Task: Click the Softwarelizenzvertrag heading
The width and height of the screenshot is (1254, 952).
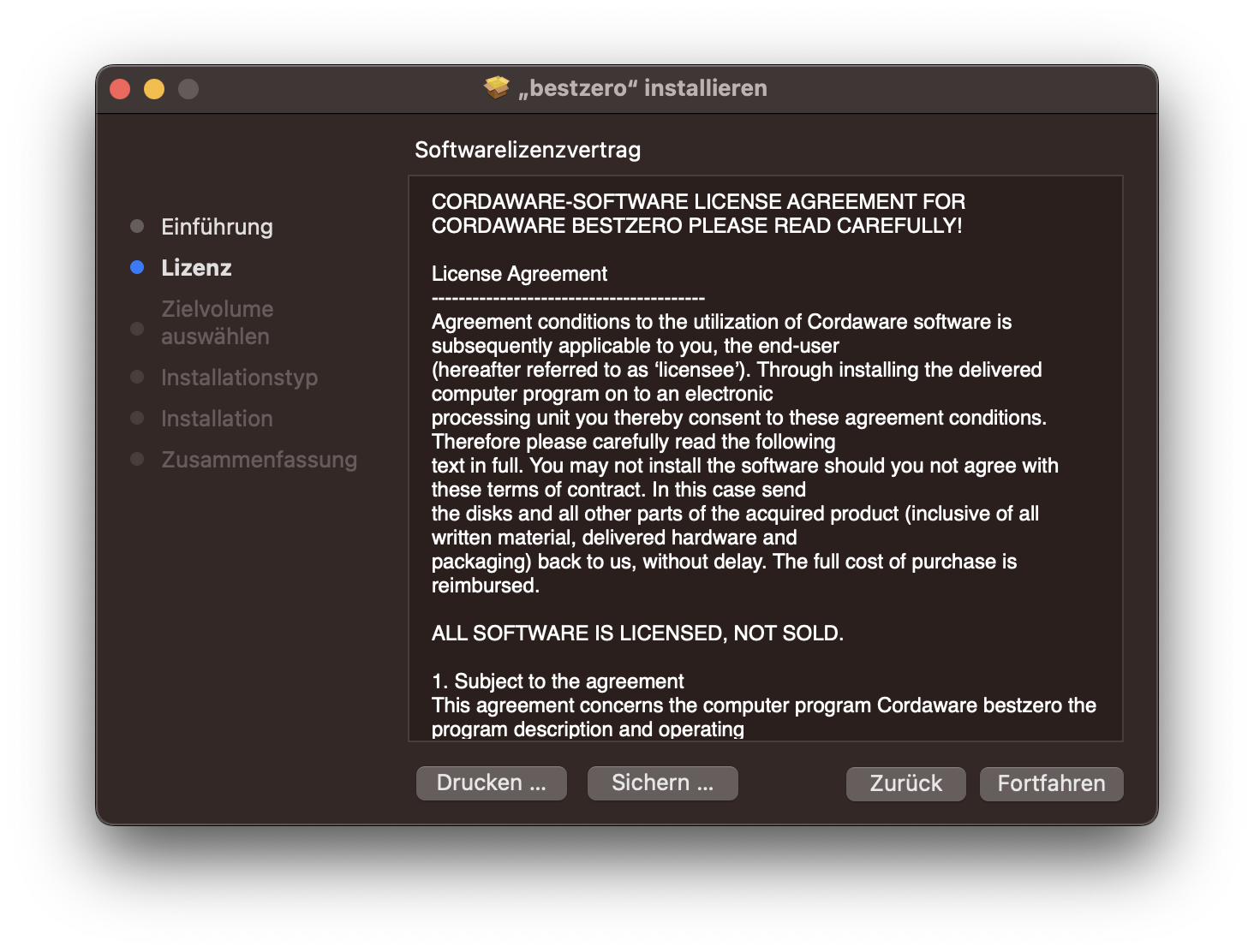Action: [528, 150]
